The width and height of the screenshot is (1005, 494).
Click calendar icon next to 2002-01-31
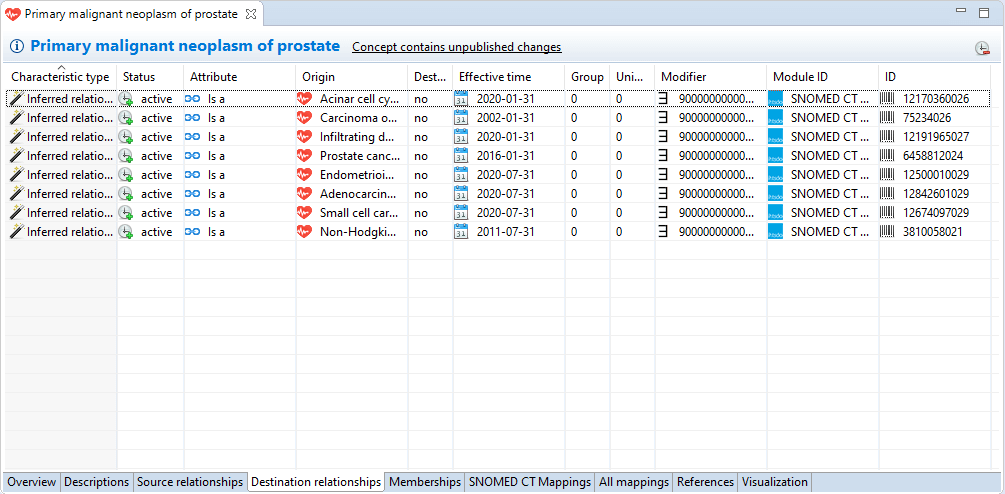tap(461, 118)
